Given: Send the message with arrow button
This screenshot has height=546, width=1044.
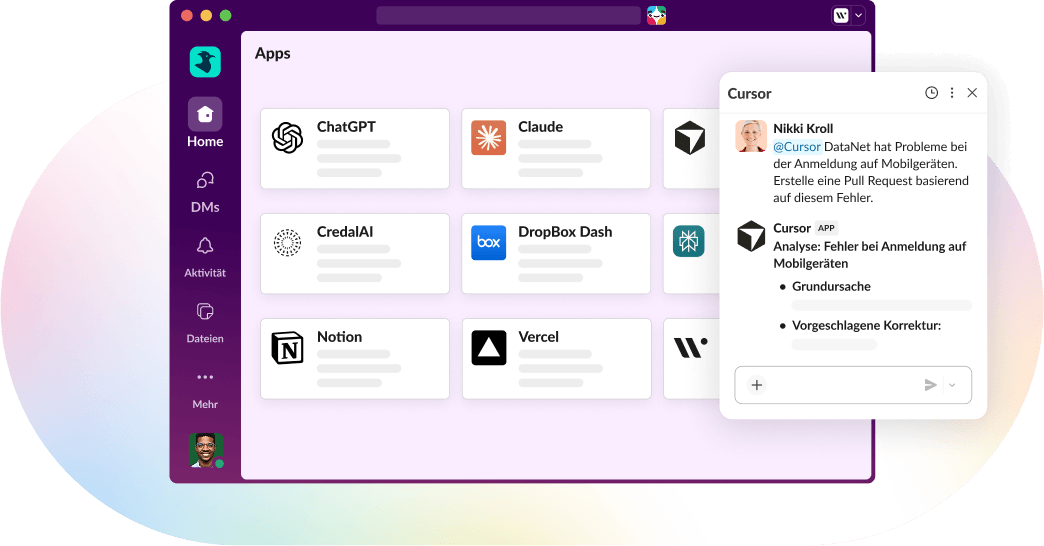Looking at the screenshot, I should (x=931, y=385).
